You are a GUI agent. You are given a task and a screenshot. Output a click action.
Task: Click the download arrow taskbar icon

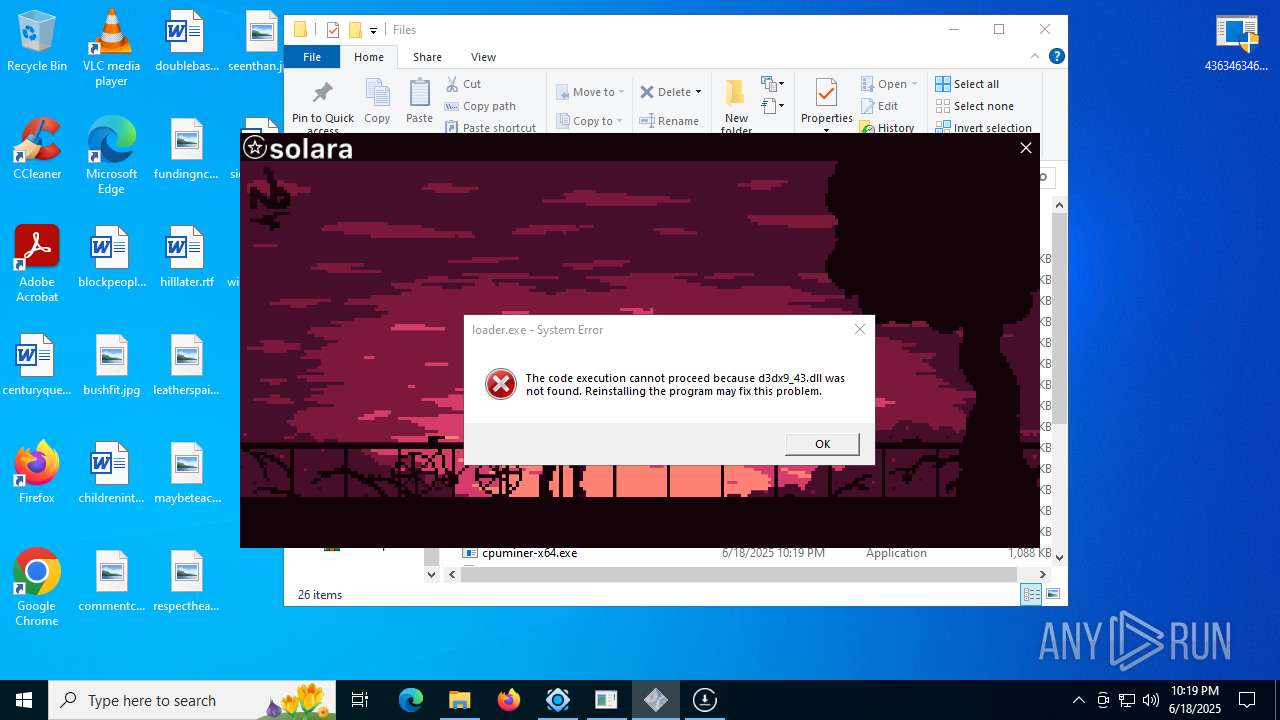tap(705, 700)
